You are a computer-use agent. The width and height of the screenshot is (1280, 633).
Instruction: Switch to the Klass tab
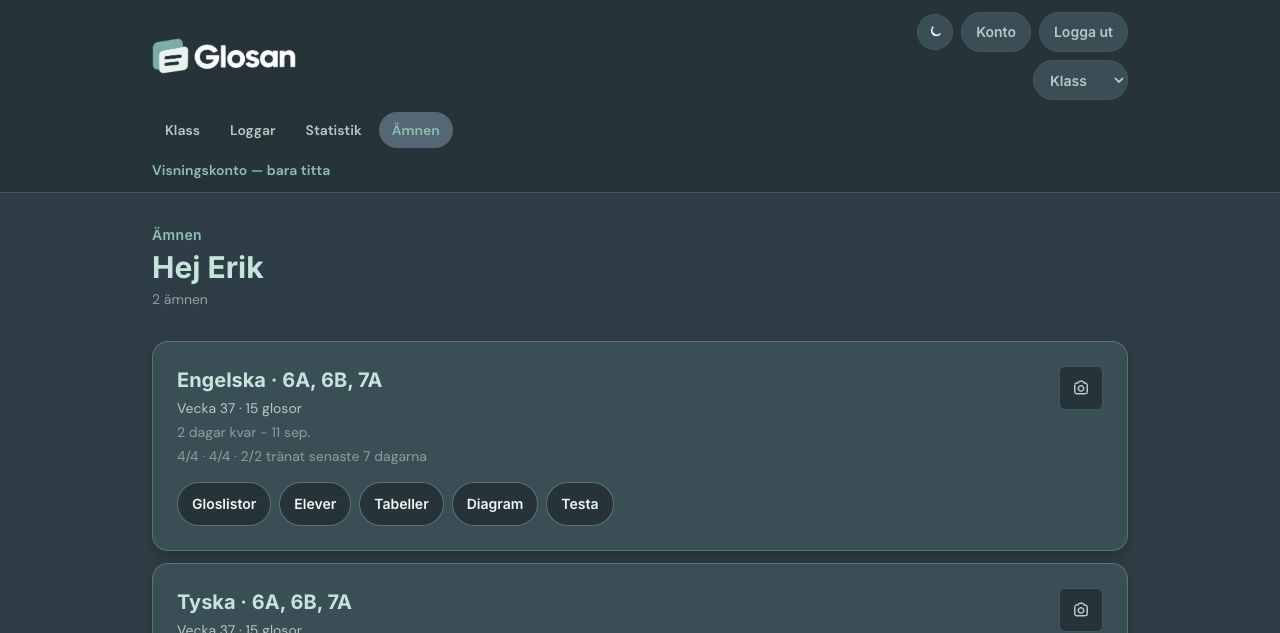[x=182, y=130]
